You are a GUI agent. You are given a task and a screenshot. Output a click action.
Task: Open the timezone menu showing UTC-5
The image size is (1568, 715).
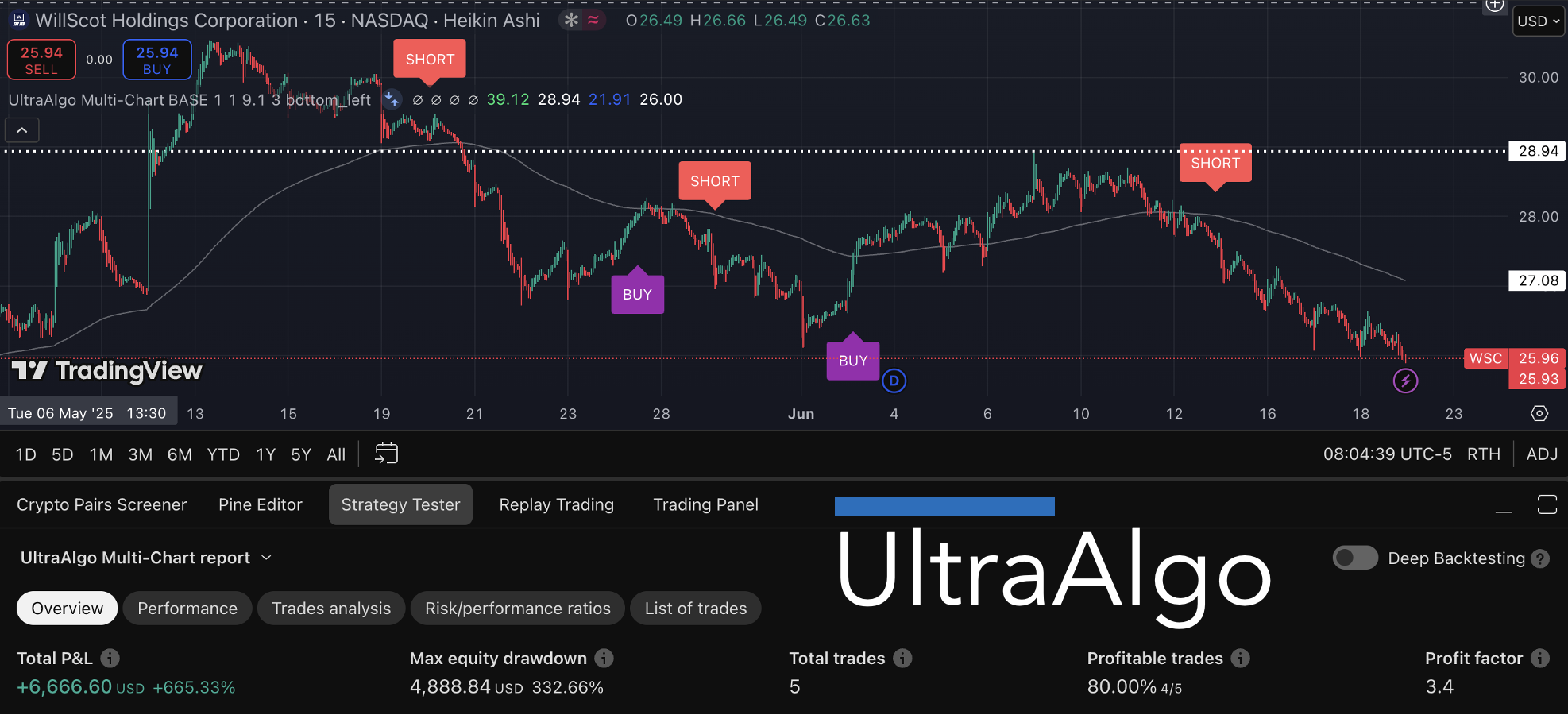(1387, 454)
